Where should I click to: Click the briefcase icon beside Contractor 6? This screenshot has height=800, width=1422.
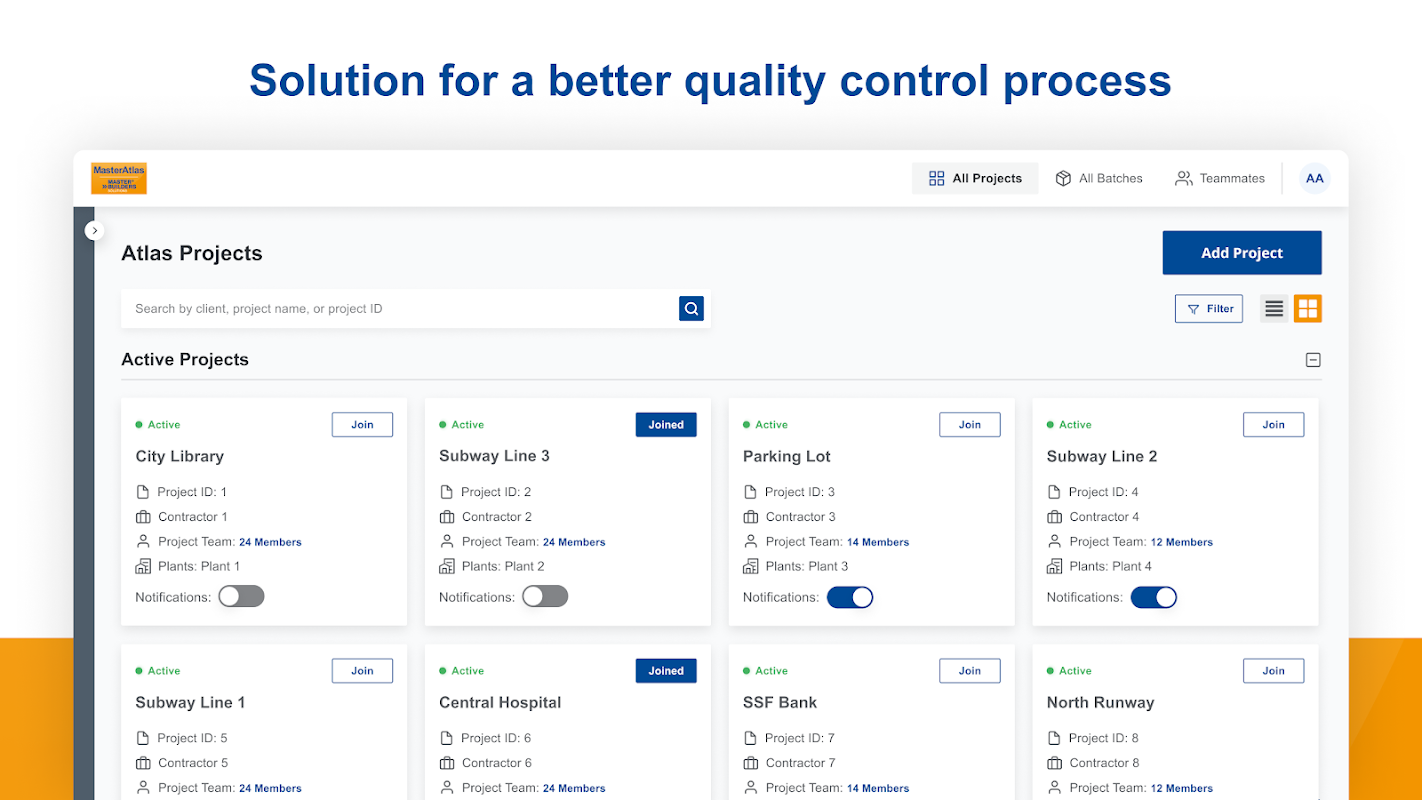[x=446, y=763]
